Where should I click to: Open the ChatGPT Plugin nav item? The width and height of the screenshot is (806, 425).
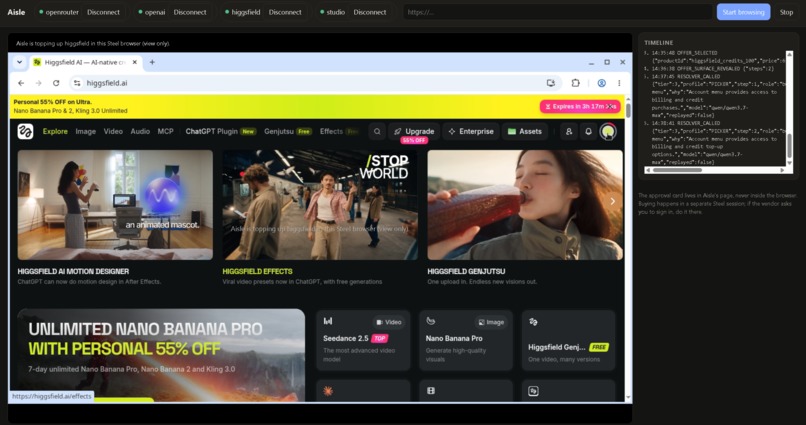[221, 132]
